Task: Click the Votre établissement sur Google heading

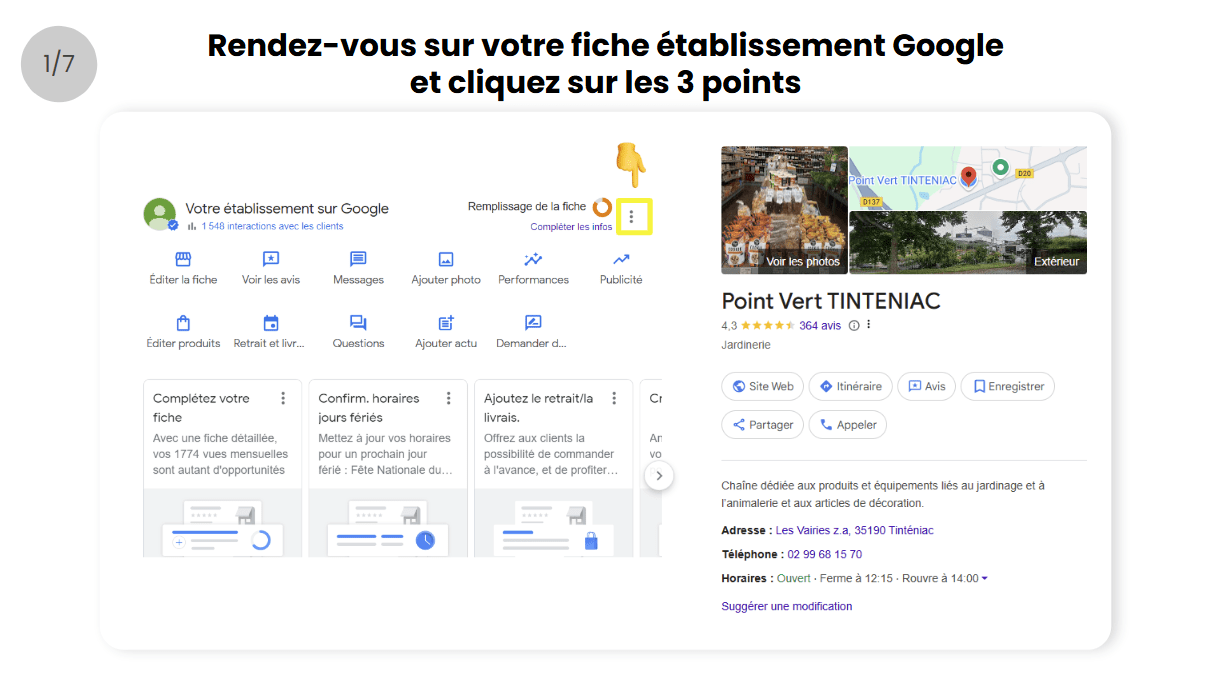Action: click(x=287, y=209)
